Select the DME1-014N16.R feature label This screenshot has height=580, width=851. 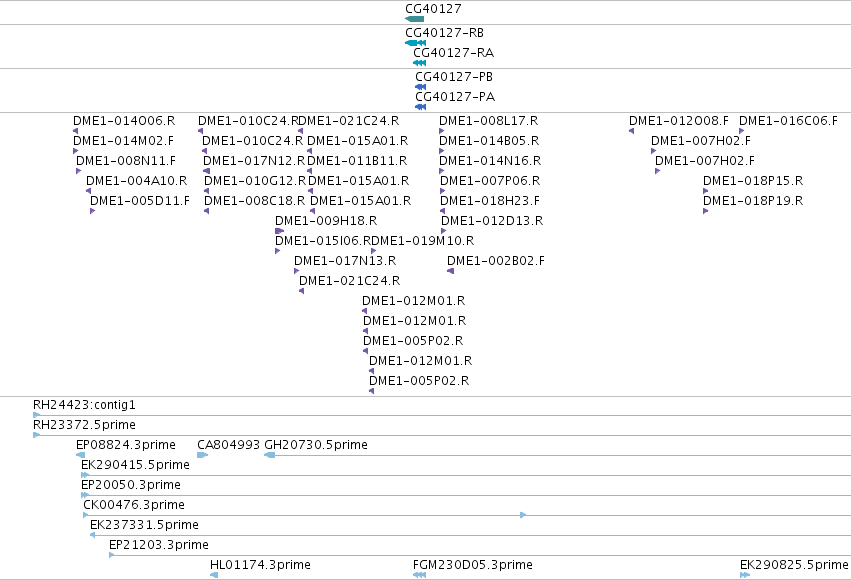(x=490, y=161)
